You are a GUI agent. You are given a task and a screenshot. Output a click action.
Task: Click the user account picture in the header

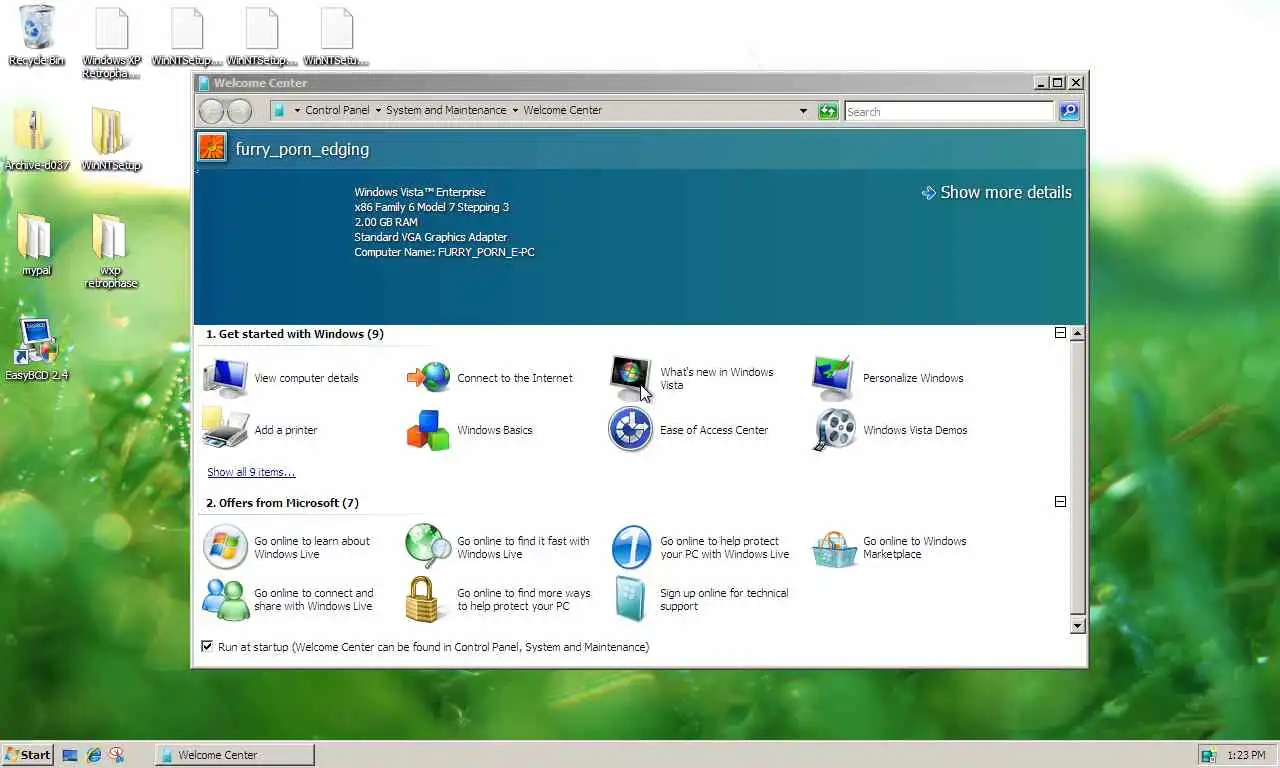pos(212,148)
